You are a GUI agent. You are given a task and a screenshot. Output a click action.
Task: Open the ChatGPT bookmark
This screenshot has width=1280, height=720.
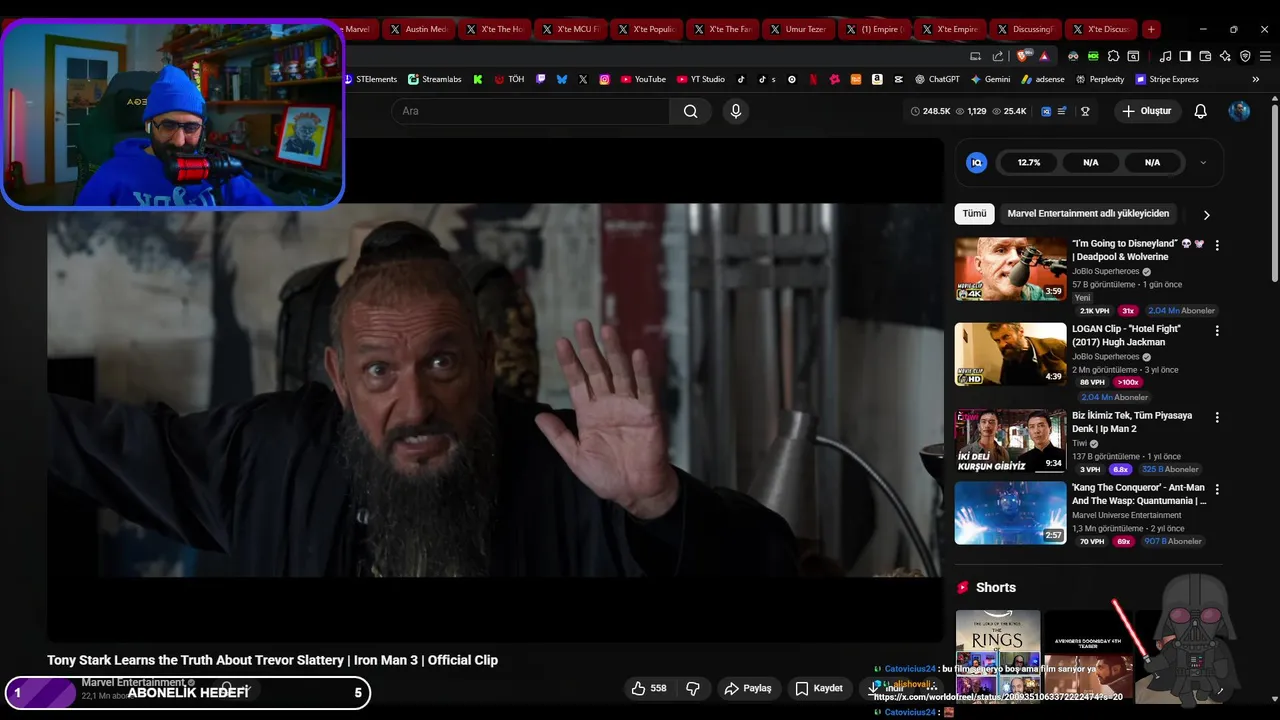(936, 79)
